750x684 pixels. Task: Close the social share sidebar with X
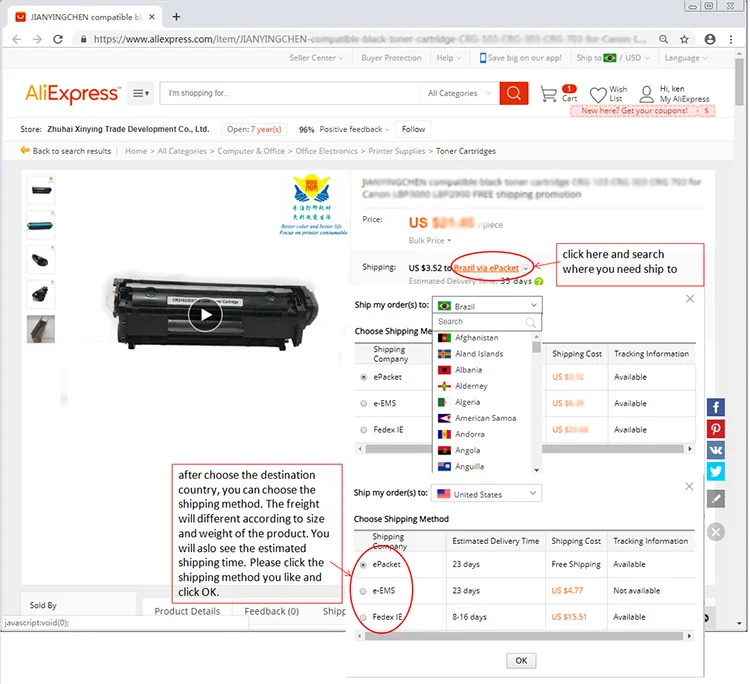click(x=716, y=532)
